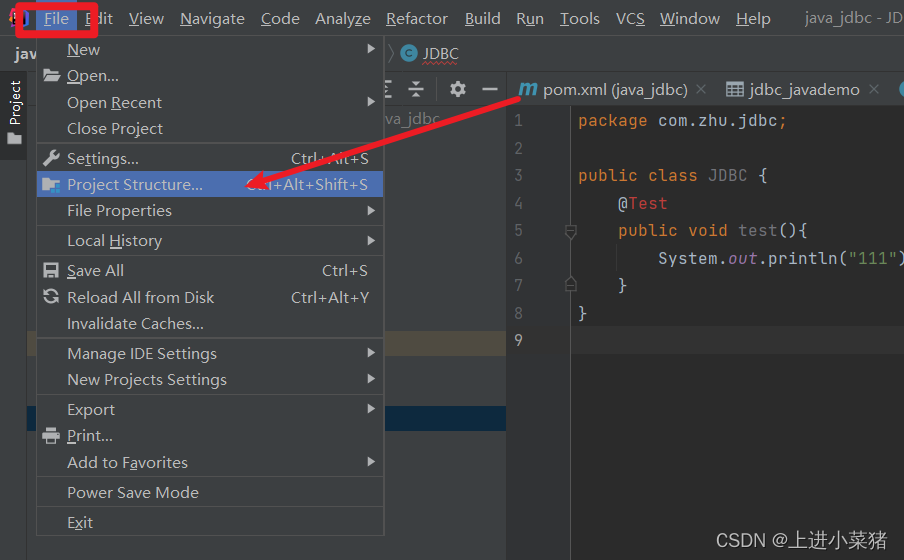Click Local History submenu arrow

(x=371, y=240)
